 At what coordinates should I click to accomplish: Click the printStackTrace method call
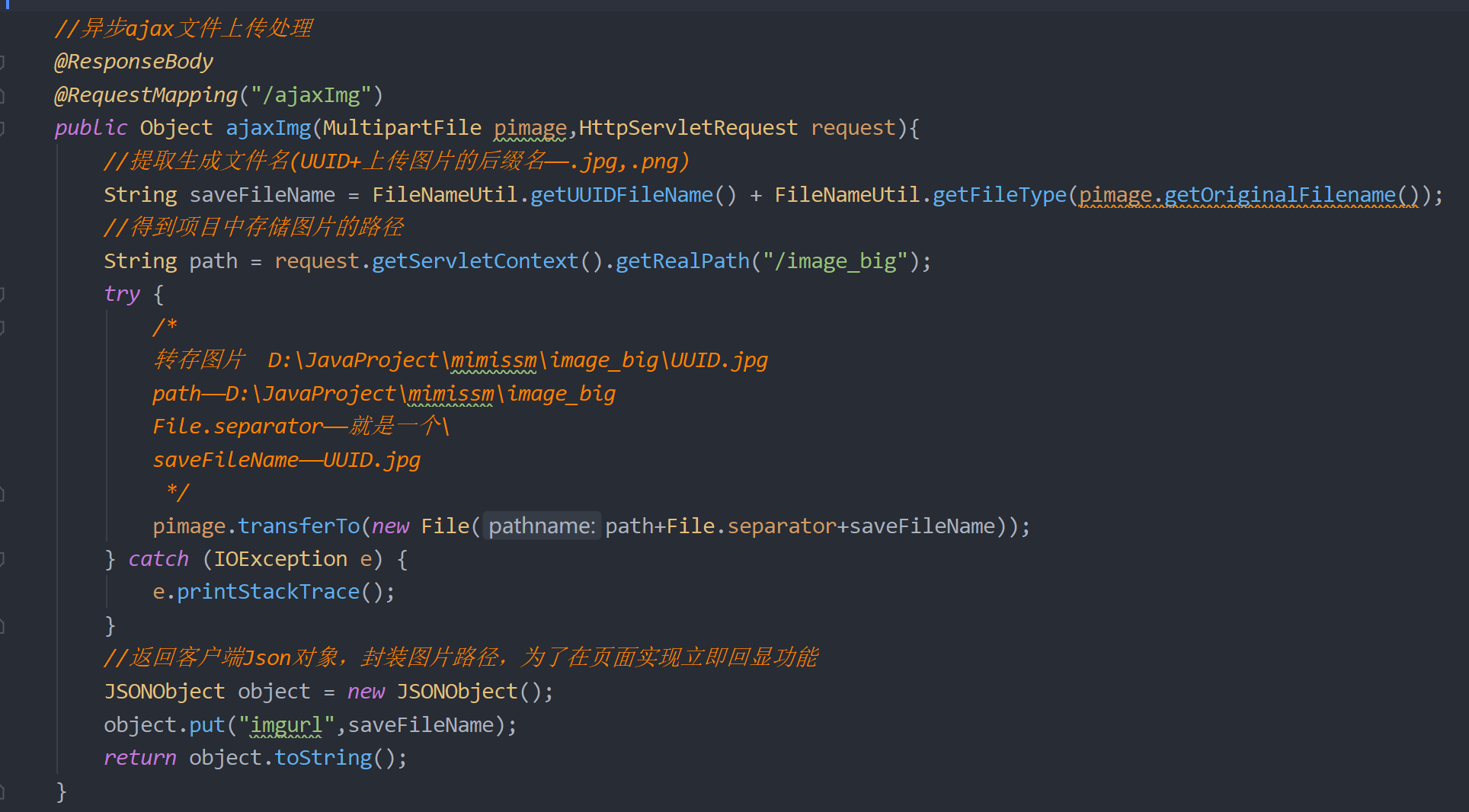pyautogui.click(x=268, y=592)
